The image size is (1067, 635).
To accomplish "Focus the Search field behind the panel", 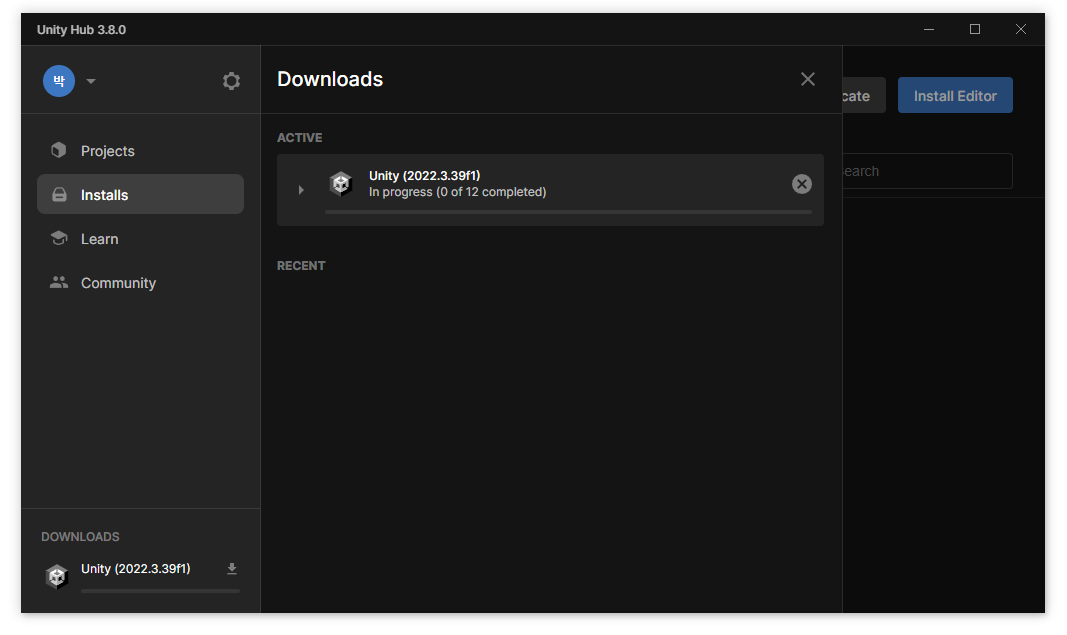I will [x=927, y=171].
